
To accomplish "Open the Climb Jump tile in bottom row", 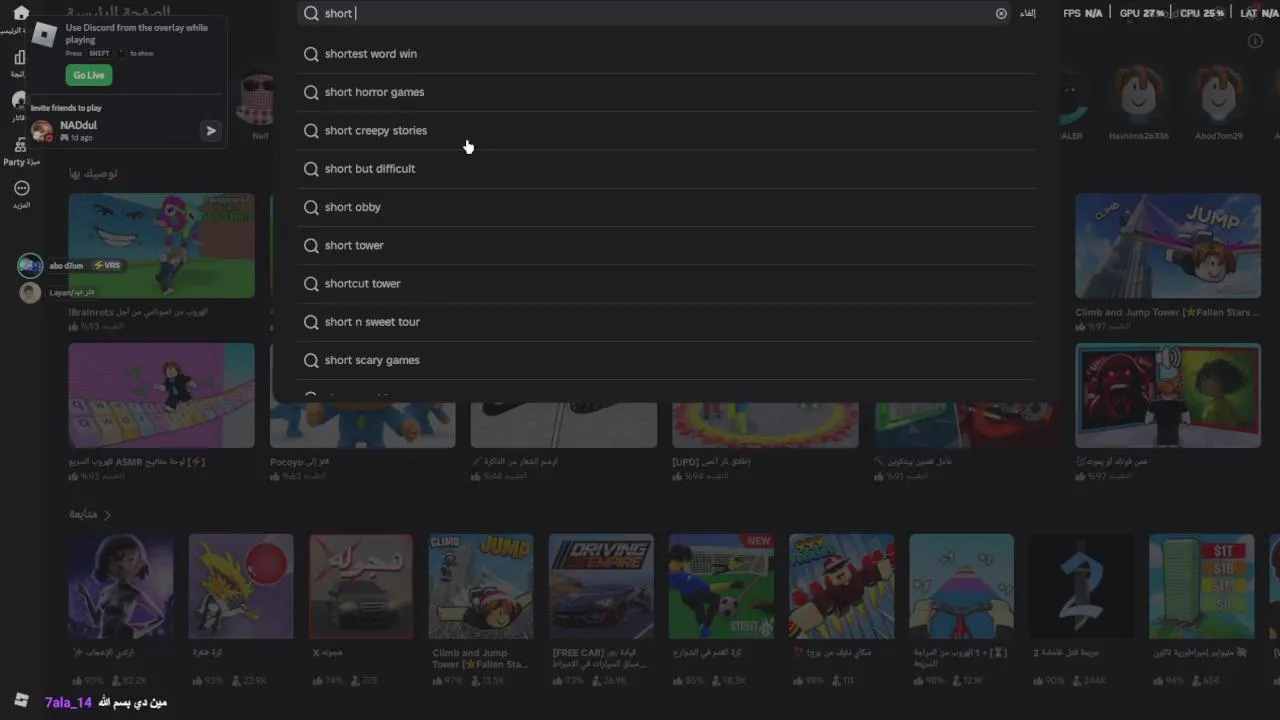I will [x=481, y=586].
